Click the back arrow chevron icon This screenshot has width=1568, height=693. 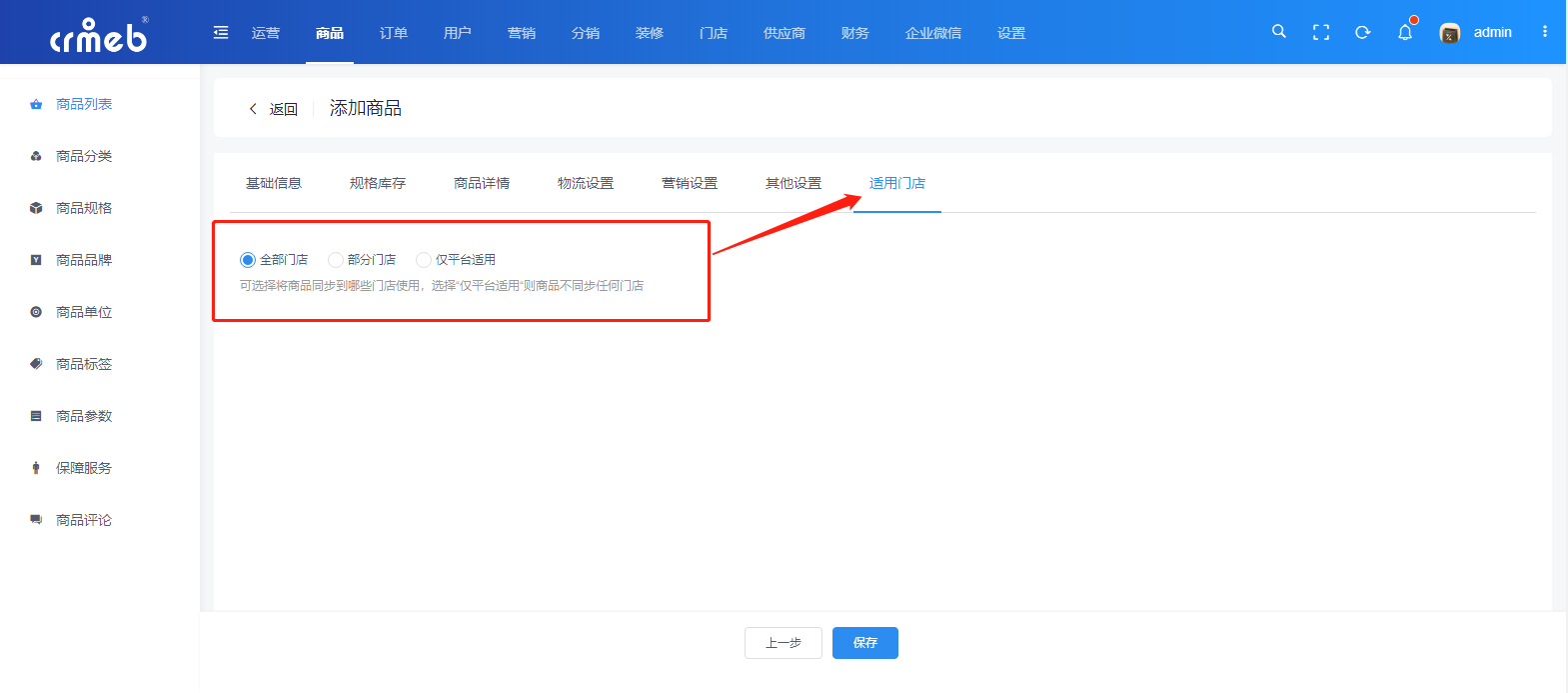pyautogui.click(x=253, y=109)
